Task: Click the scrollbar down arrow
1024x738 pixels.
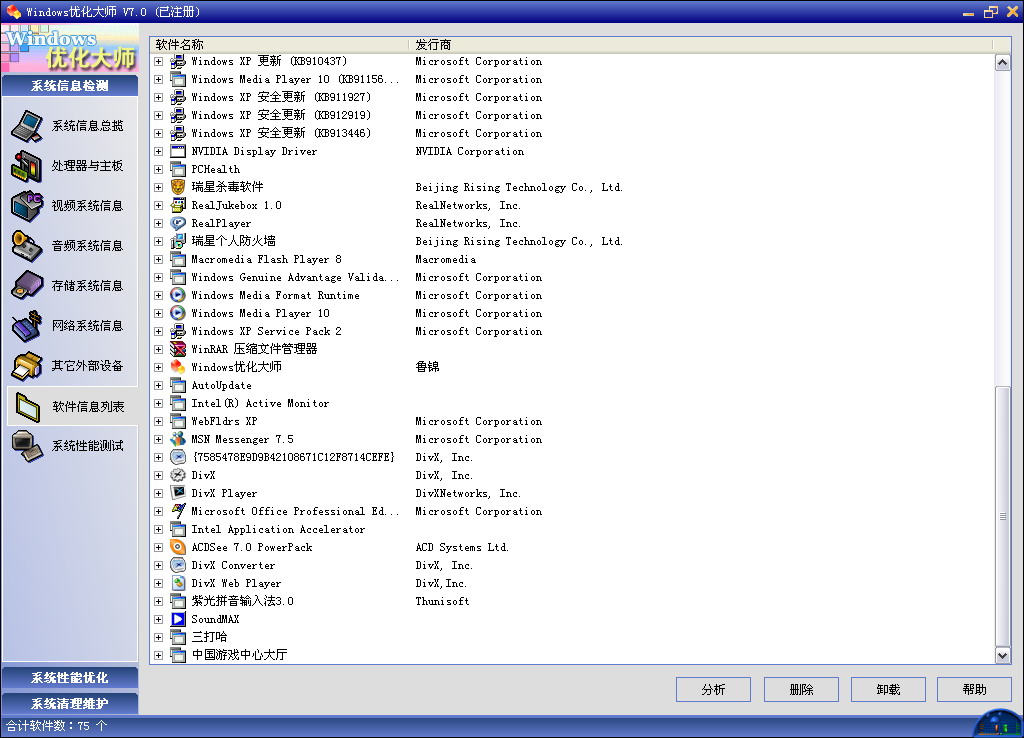Action: point(1002,655)
